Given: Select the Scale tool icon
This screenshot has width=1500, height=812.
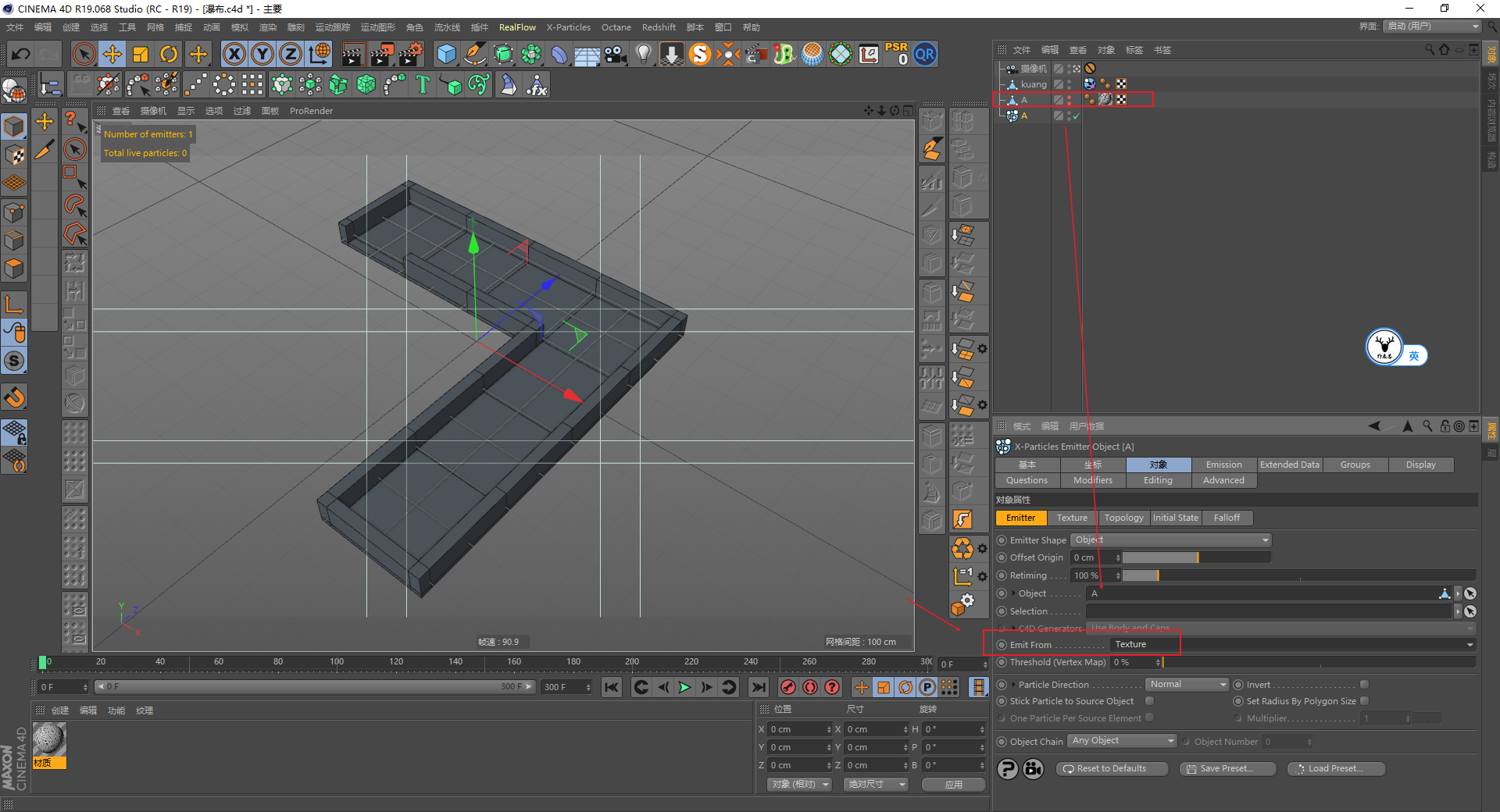Looking at the screenshot, I should click(141, 54).
